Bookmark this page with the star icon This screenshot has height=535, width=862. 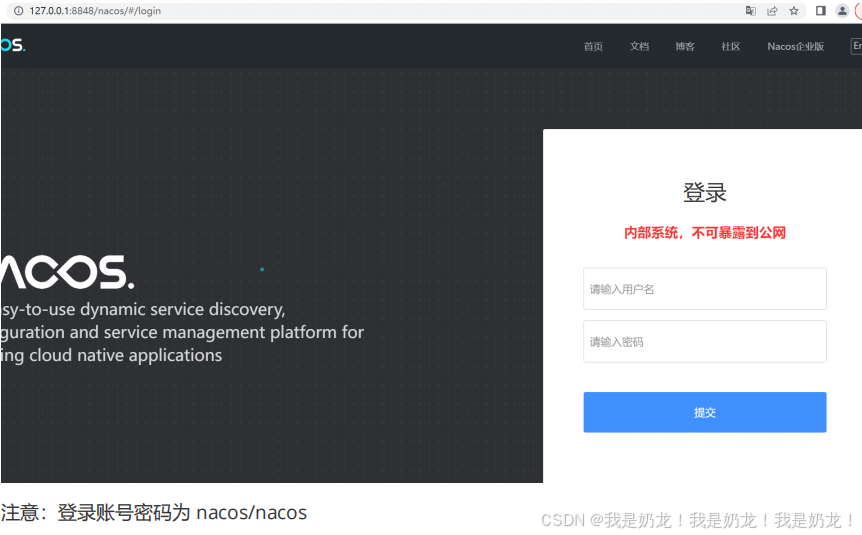[x=794, y=11]
